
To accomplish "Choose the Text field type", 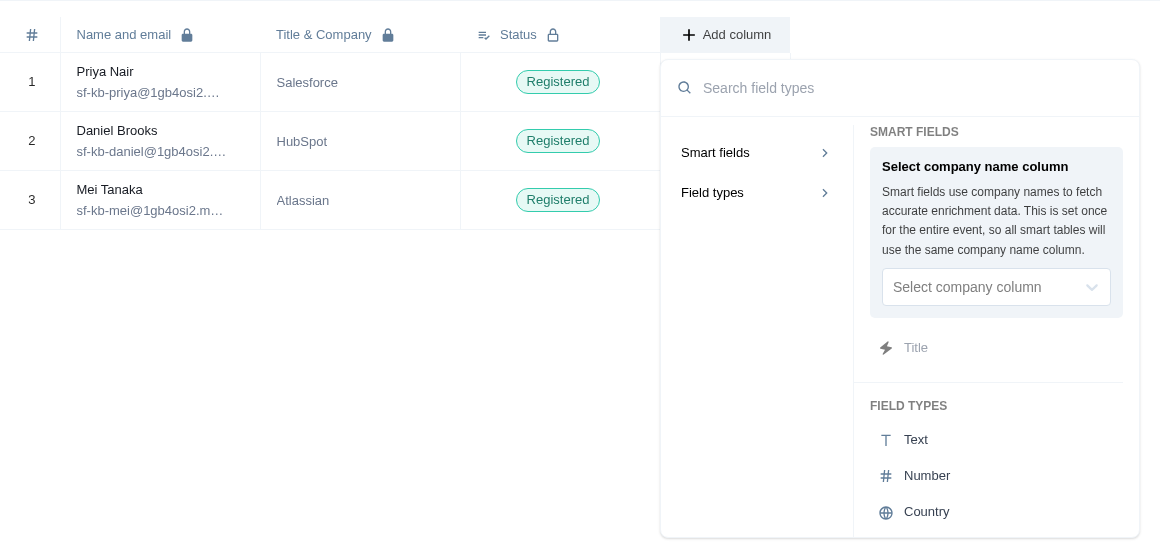I will coord(996,440).
